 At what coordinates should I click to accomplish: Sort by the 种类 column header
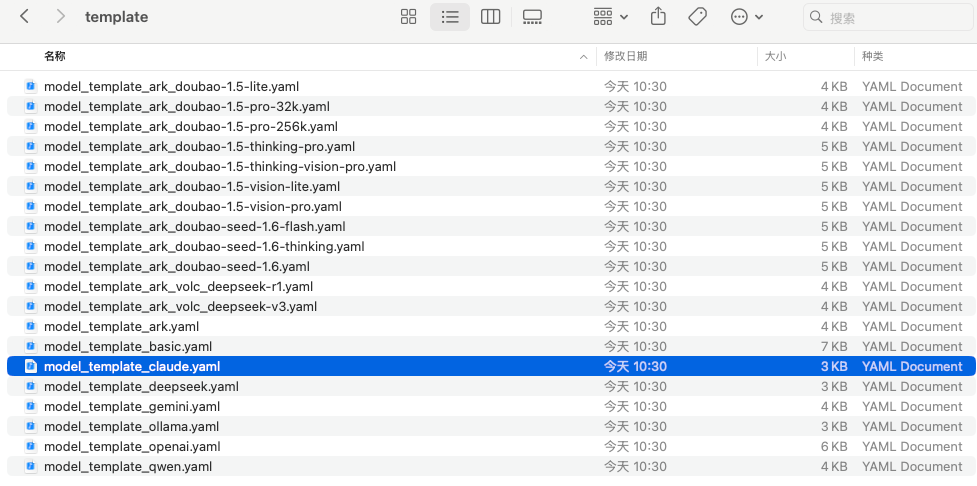tap(872, 57)
